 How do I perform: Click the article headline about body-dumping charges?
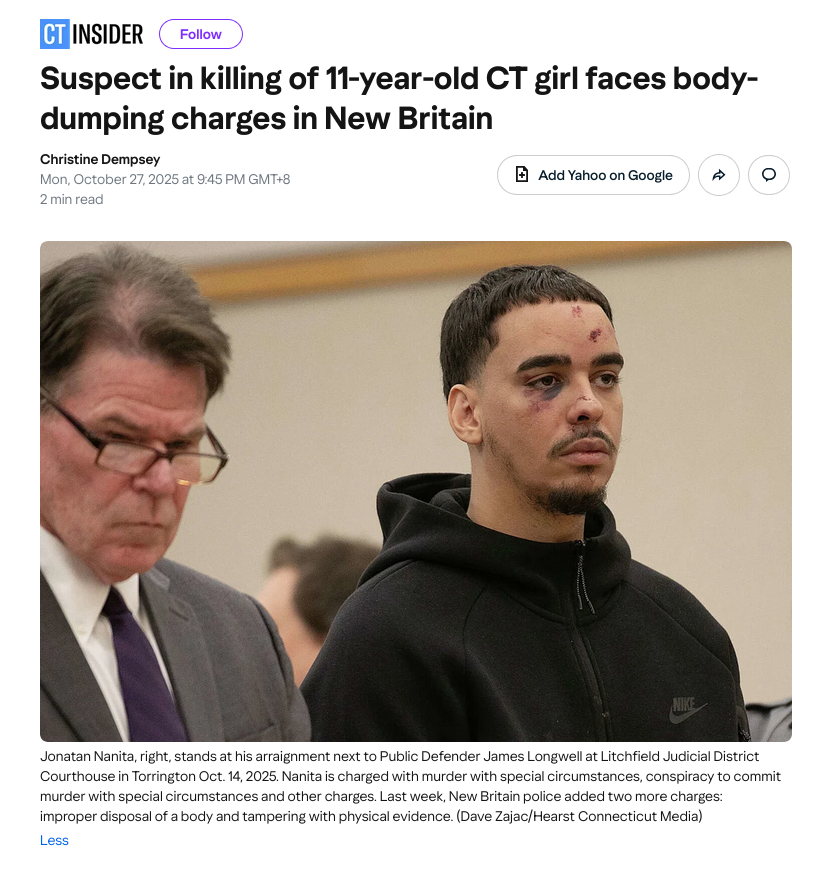398,98
